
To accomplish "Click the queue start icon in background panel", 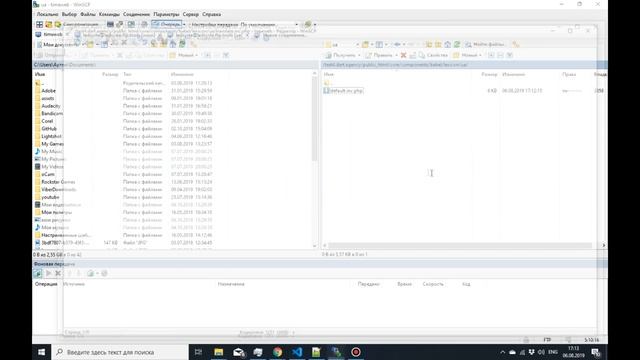I will (49, 273).
